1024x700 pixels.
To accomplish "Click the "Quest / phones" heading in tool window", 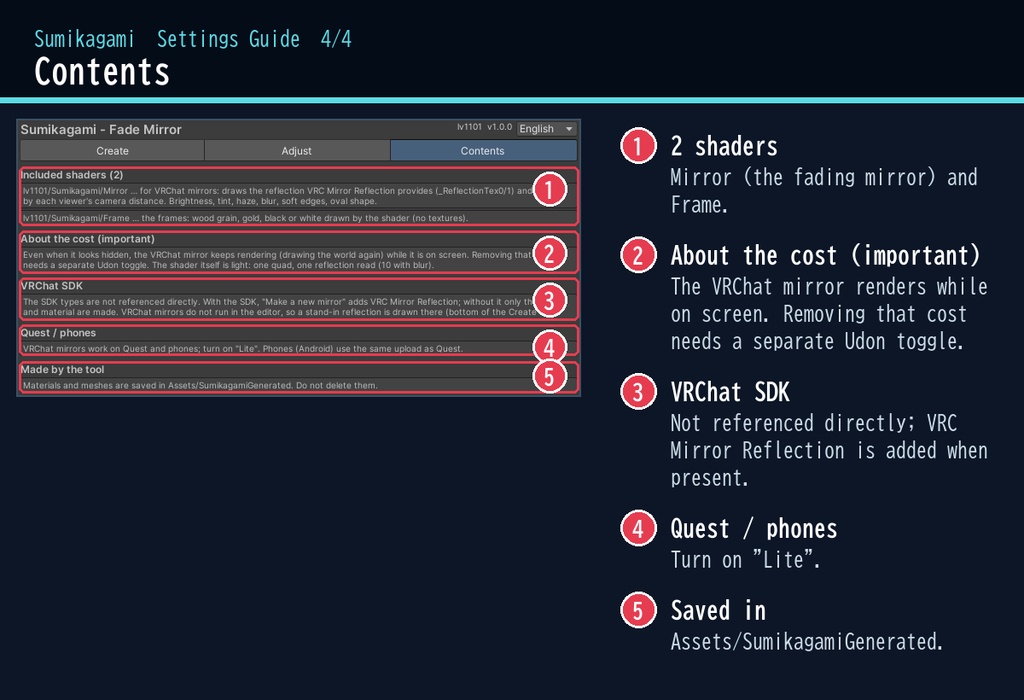I will (x=58, y=333).
